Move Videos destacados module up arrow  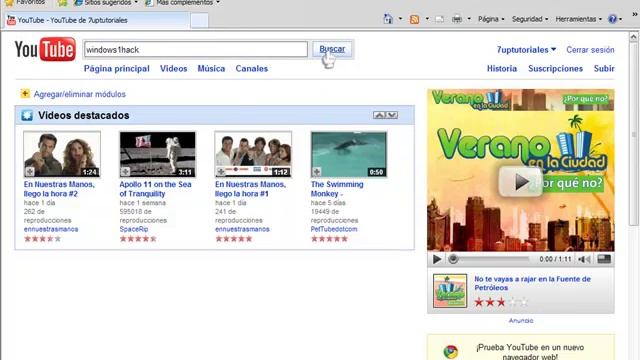(379, 115)
